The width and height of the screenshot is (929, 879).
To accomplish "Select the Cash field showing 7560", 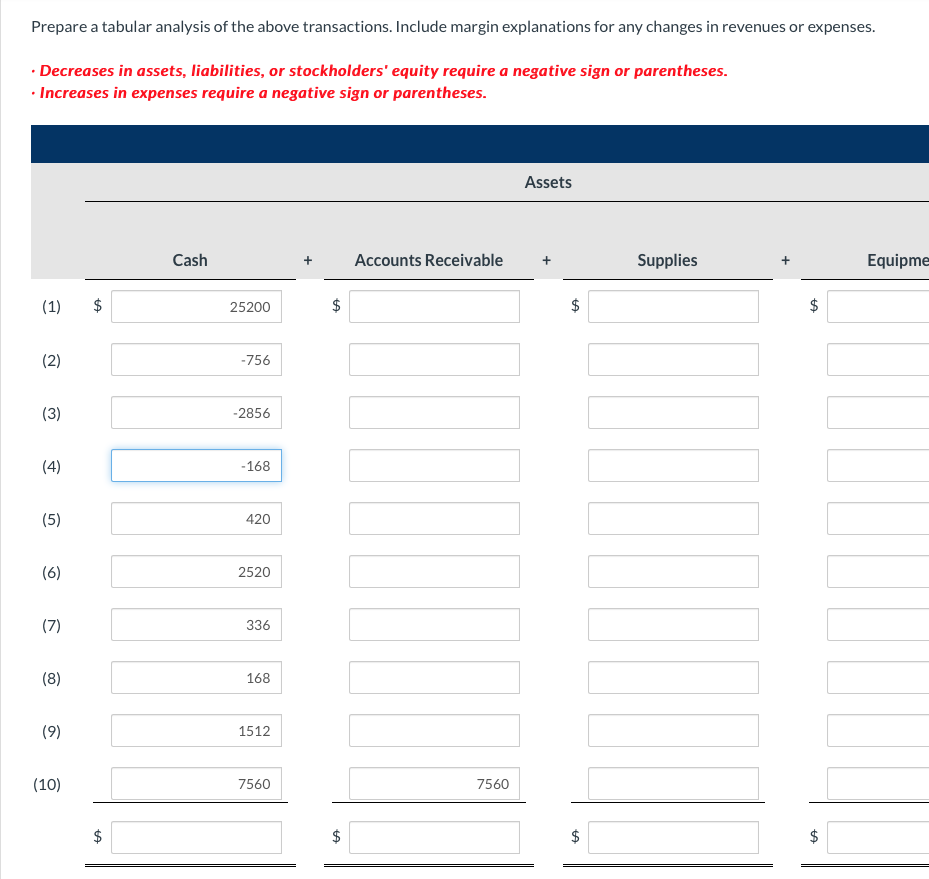I will pos(196,784).
